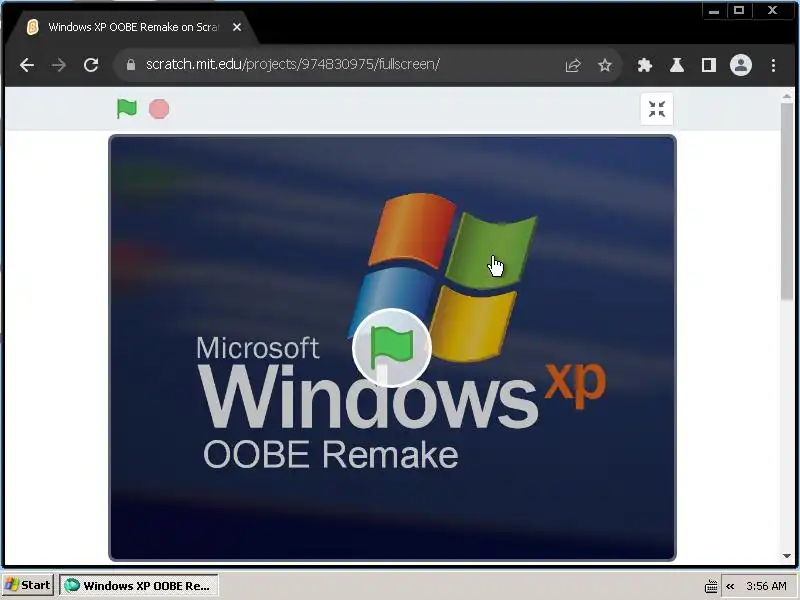
Task: Close the Windows XP OOBE Remake tab
Action: (x=237, y=27)
